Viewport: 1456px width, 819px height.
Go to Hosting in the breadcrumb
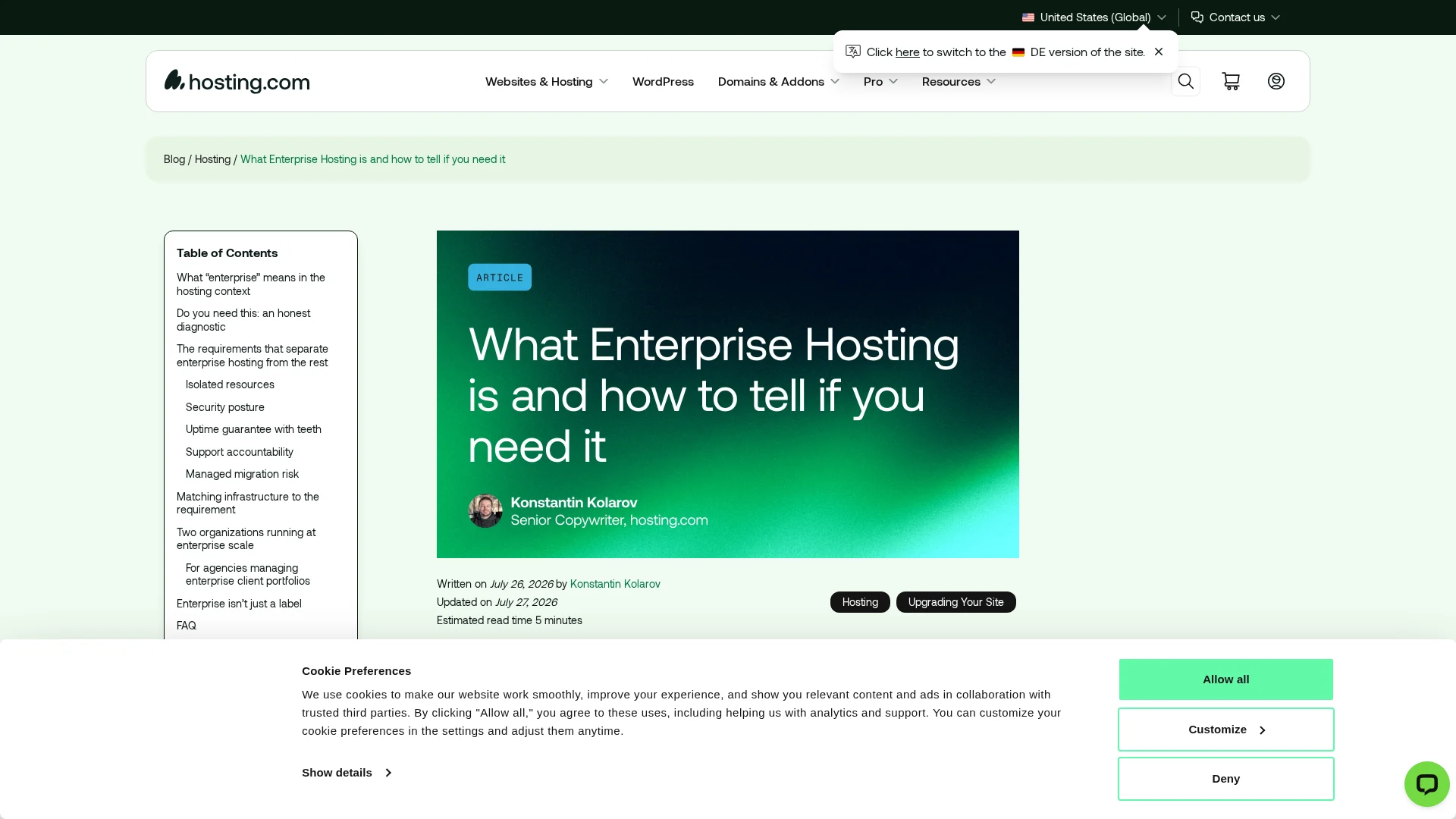point(212,159)
